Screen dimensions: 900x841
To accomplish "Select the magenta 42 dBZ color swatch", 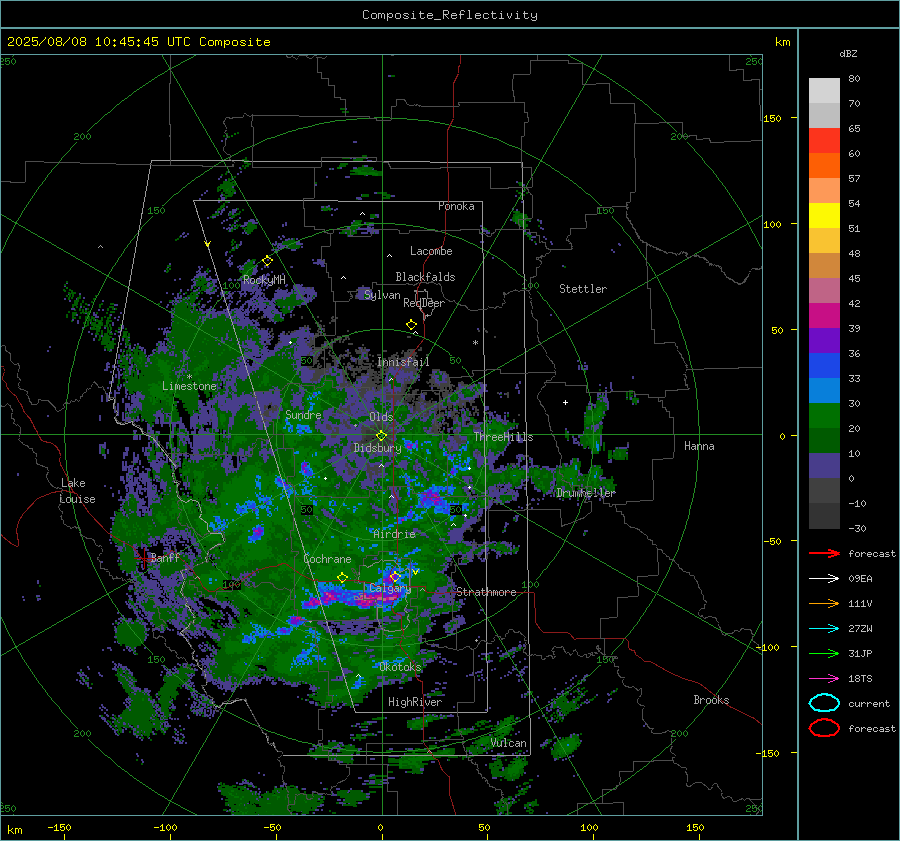I will (824, 315).
